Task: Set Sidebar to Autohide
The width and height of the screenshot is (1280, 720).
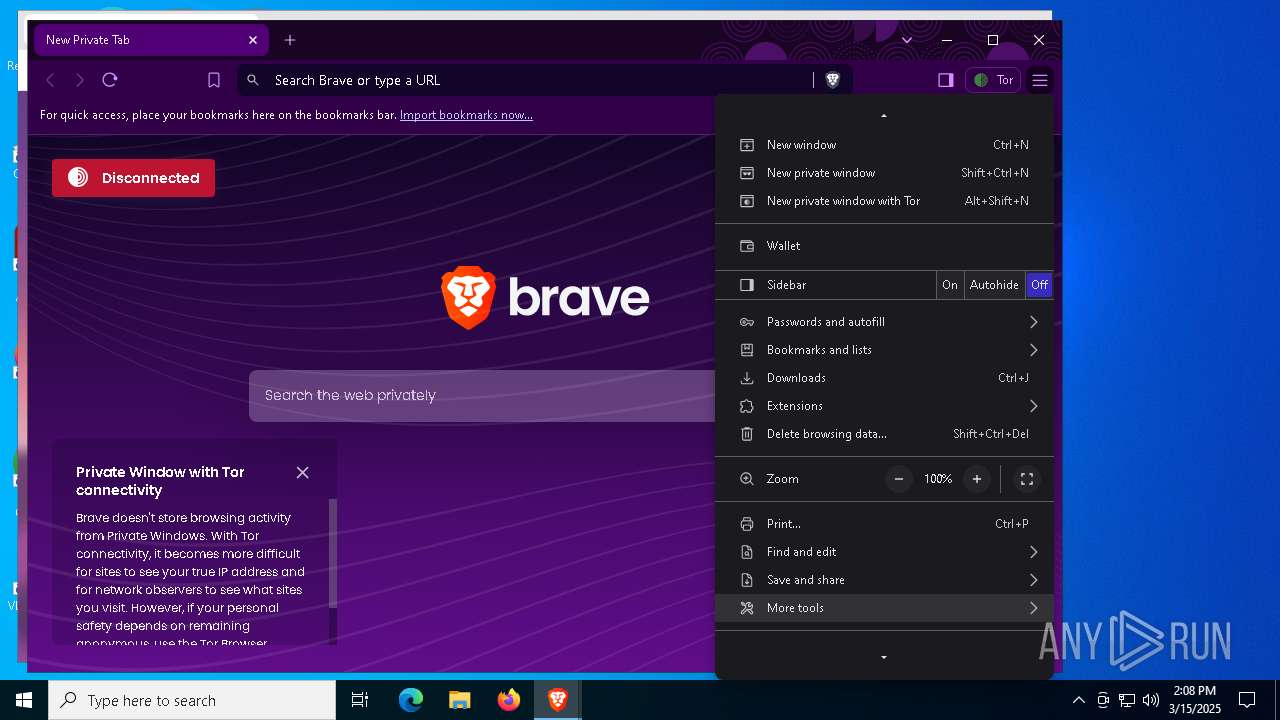Action: click(994, 285)
